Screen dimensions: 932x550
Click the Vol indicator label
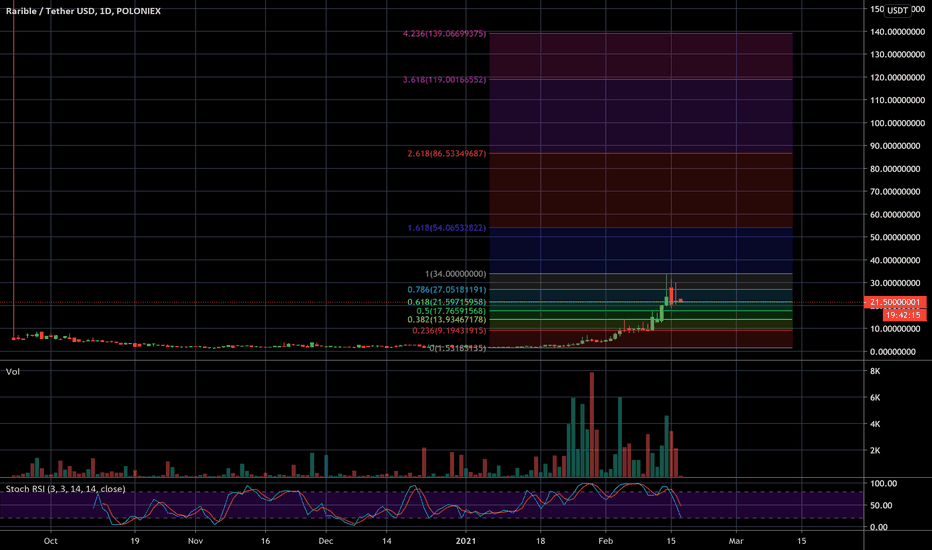(12, 372)
